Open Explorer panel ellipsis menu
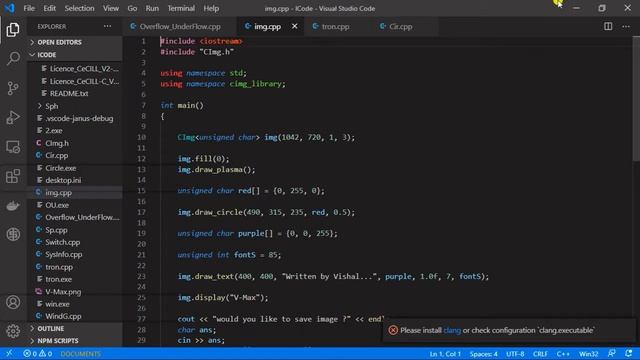This screenshot has height=360, width=640. [x=107, y=27]
